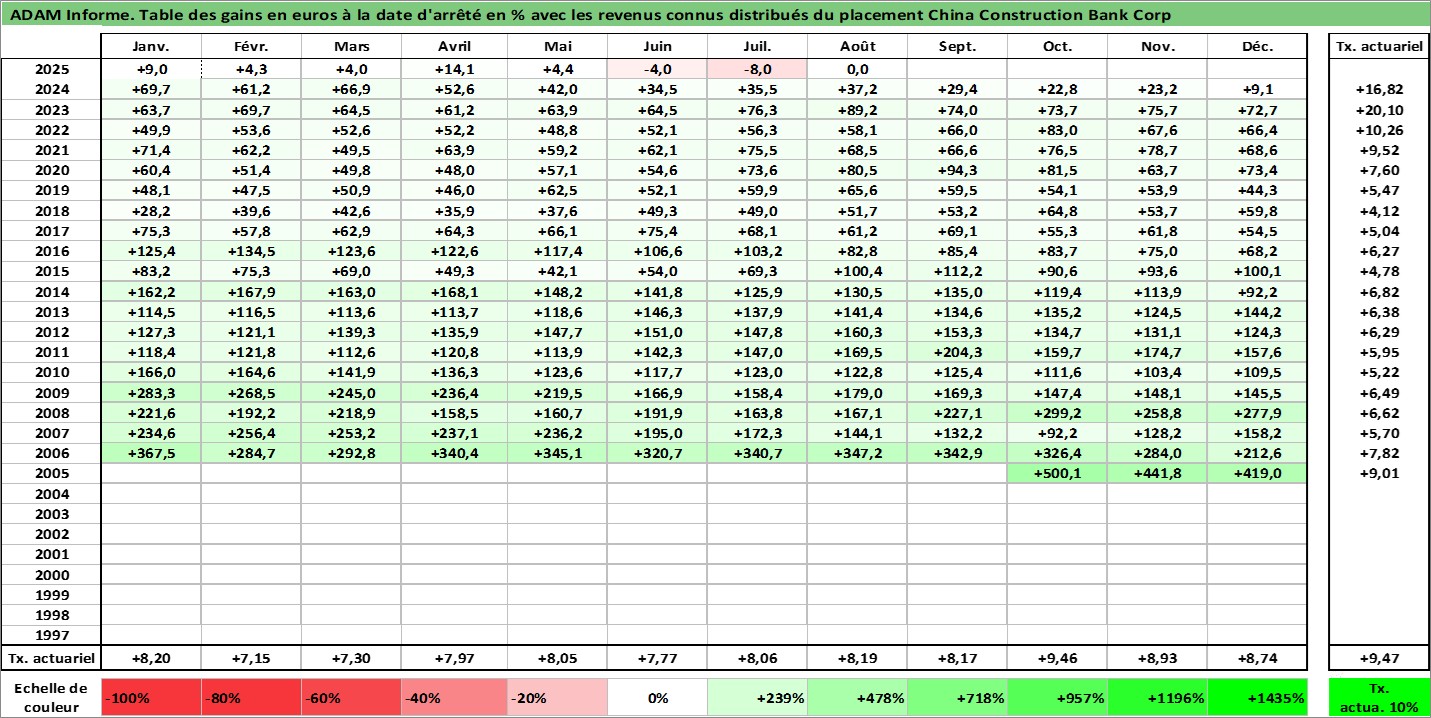Click the +957% green swatch
Viewport: 1431px width, 718px height.
(x=1057, y=698)
